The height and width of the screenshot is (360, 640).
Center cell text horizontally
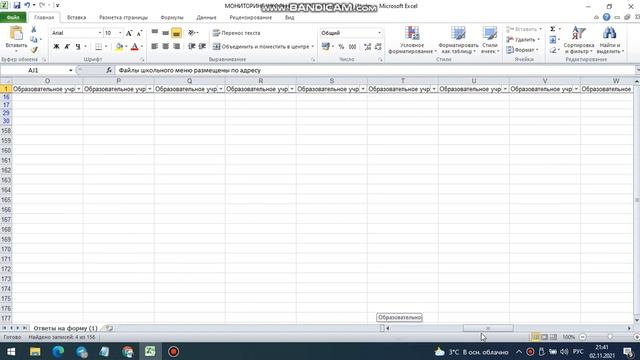click(165, 47)
